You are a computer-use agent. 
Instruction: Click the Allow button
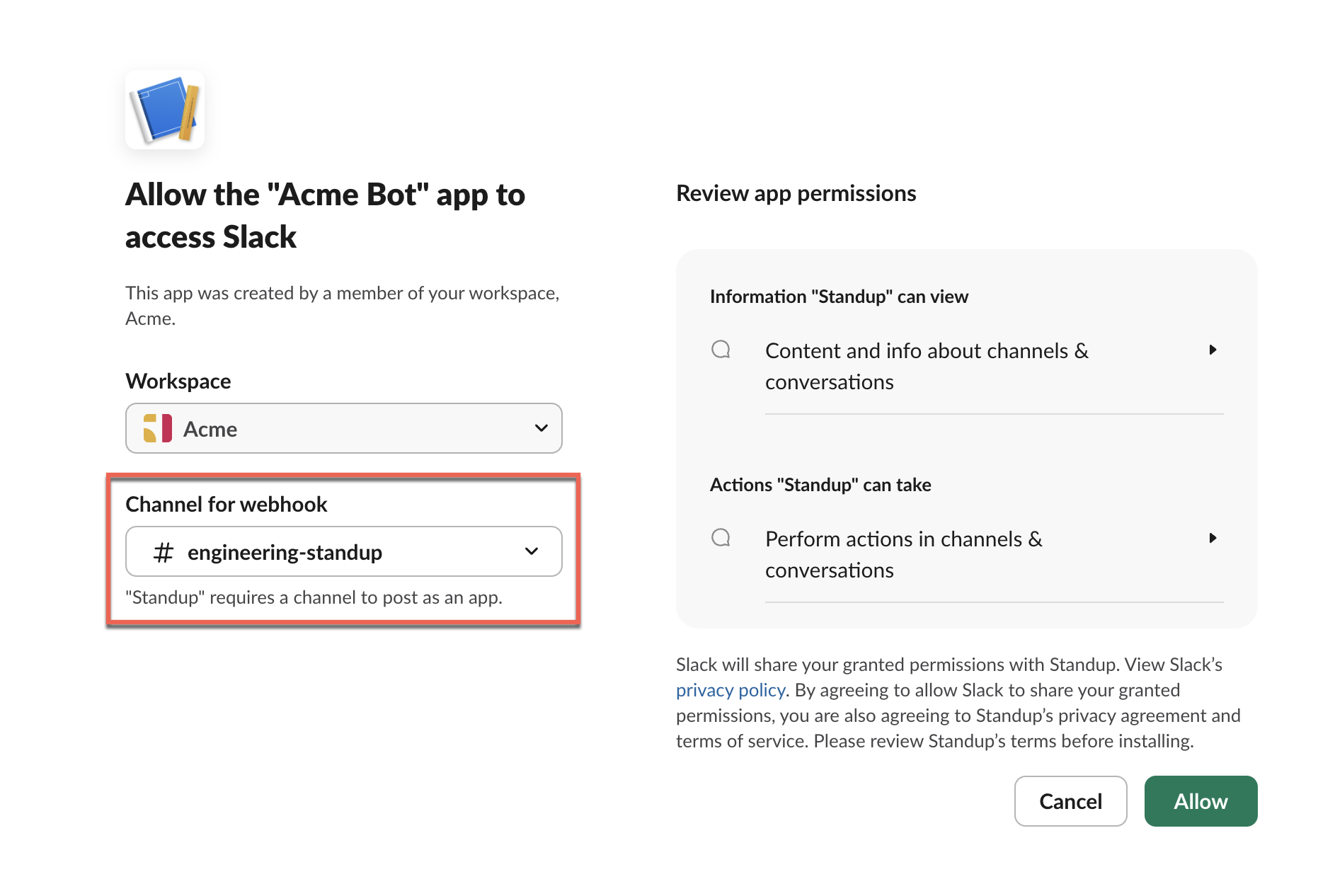pyautogui.click(x=1200, y=801)
